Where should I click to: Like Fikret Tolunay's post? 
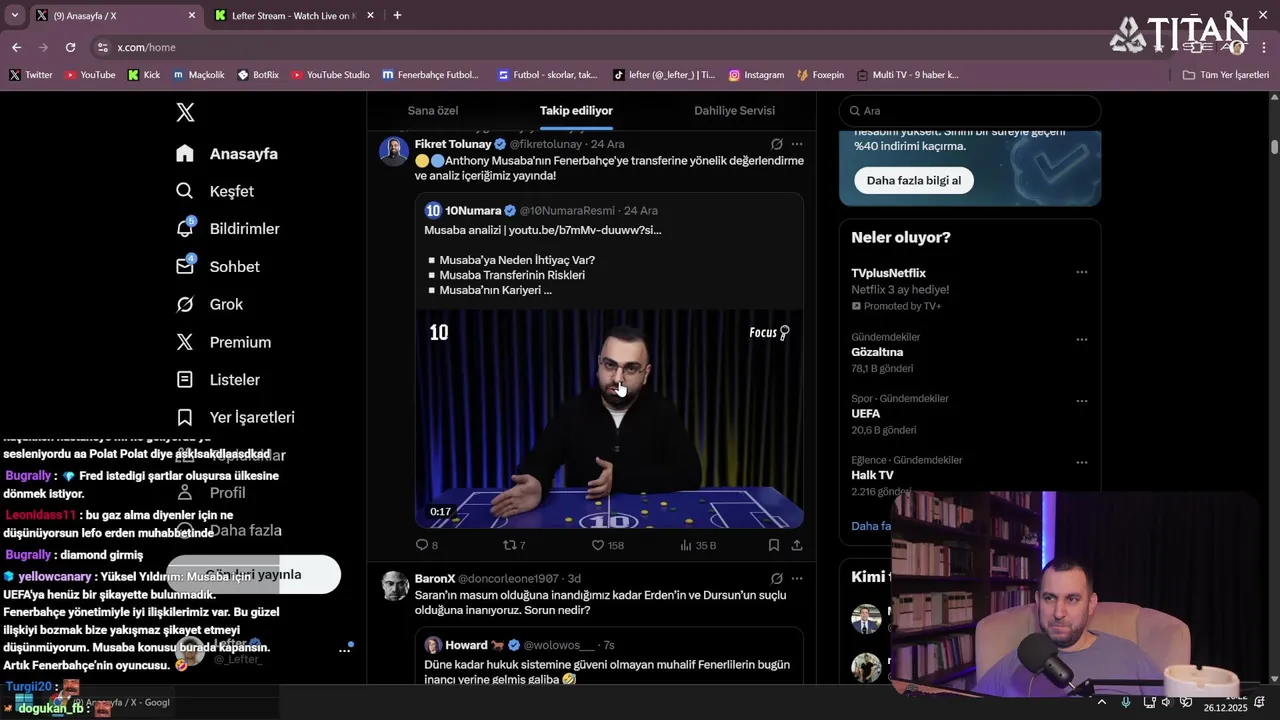[x=608, y=545]
